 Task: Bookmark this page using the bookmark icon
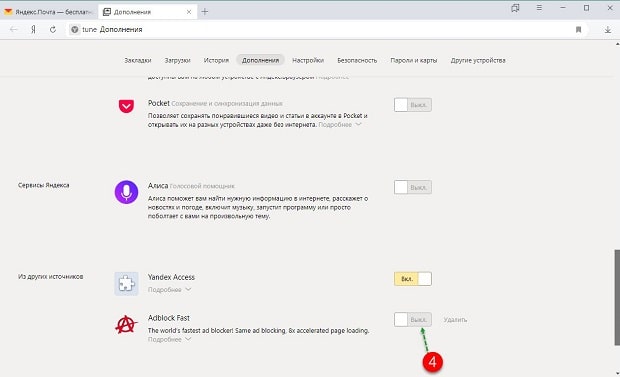pos(578,29)
